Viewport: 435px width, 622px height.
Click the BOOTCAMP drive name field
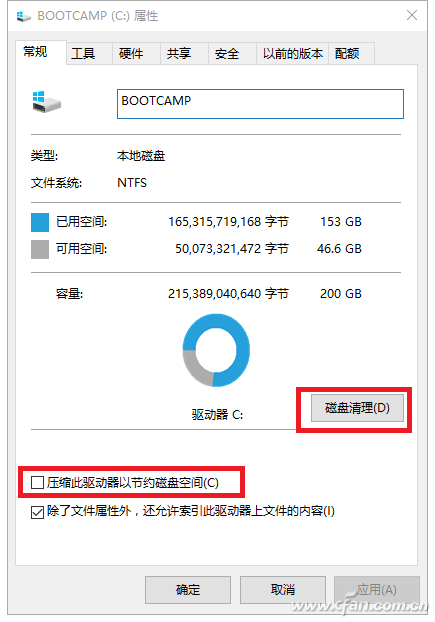[260, 104]
